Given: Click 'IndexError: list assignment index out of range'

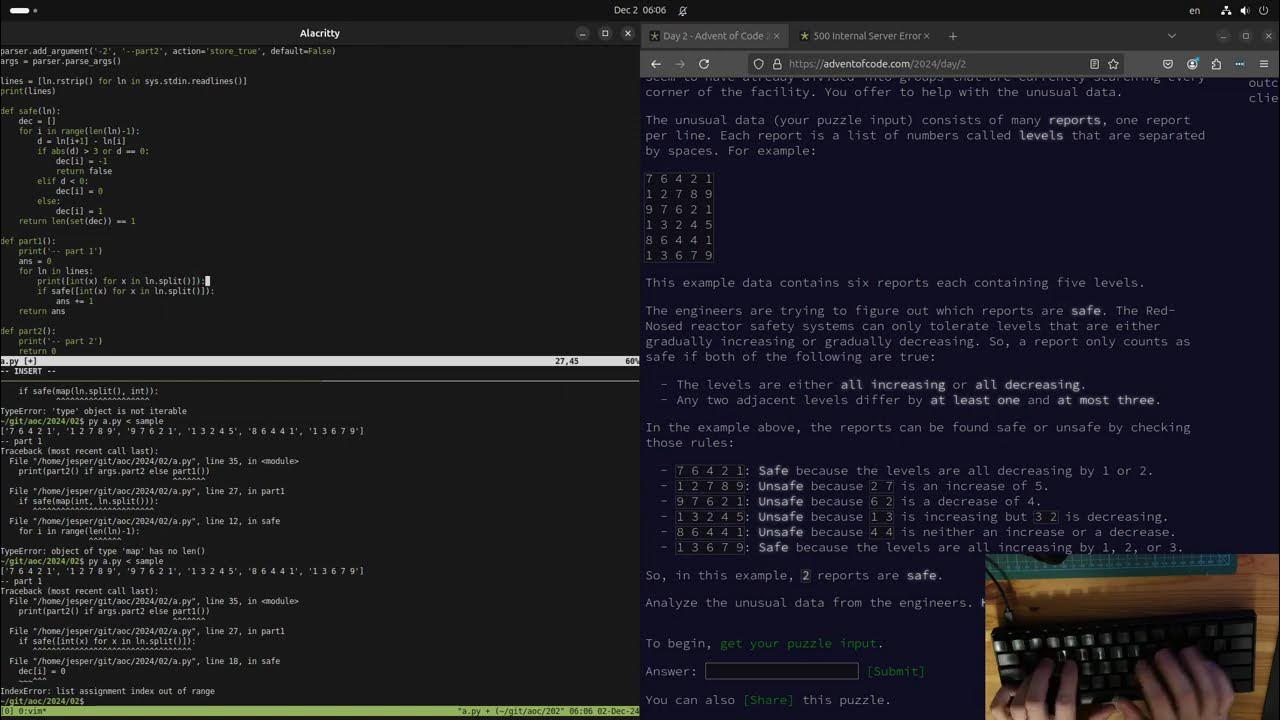Looking at the screenshot, I should 107,691.
